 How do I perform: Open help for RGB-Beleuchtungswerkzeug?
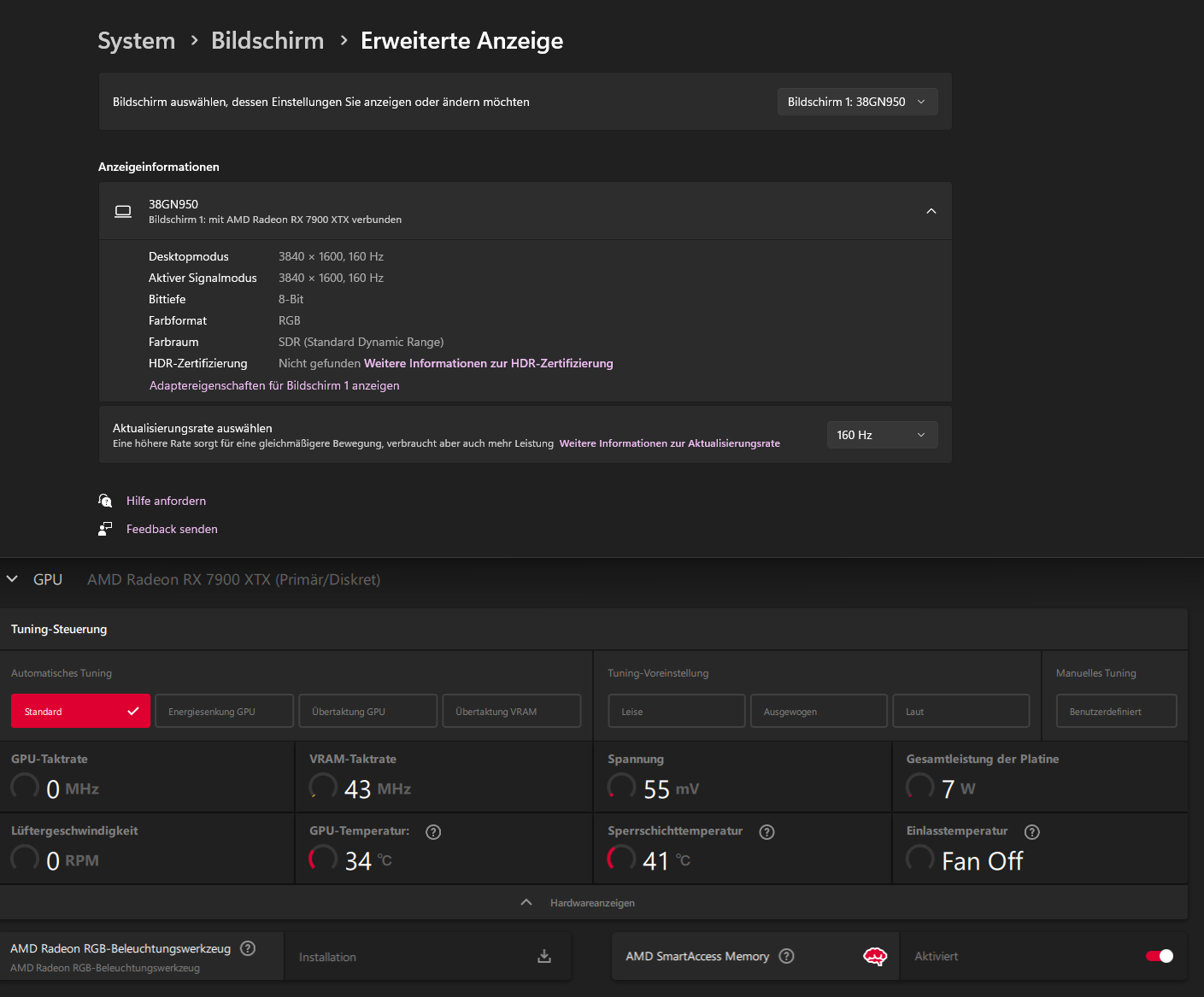248,948
